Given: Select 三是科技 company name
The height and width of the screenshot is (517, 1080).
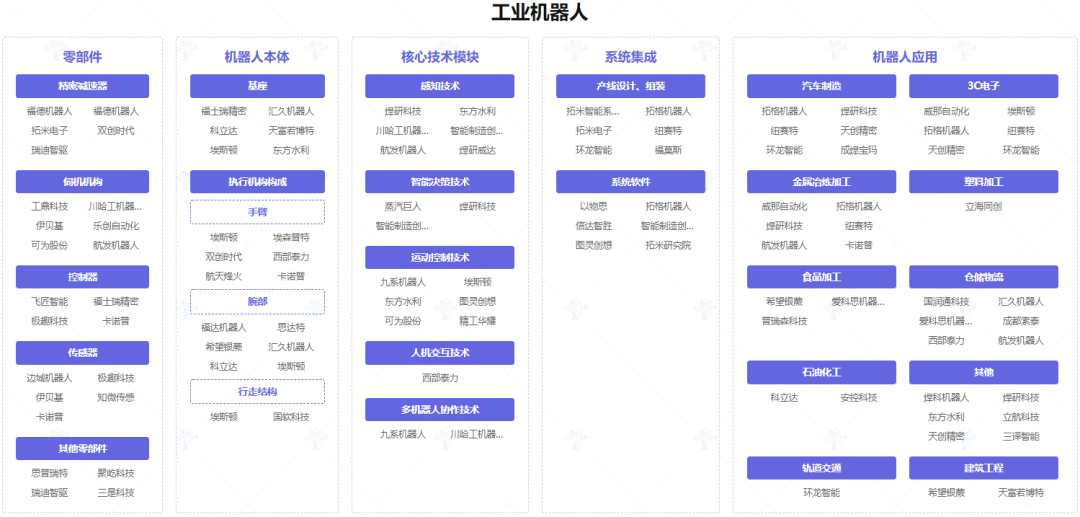Looking at the screenshot, I should (x=116, y=493).
